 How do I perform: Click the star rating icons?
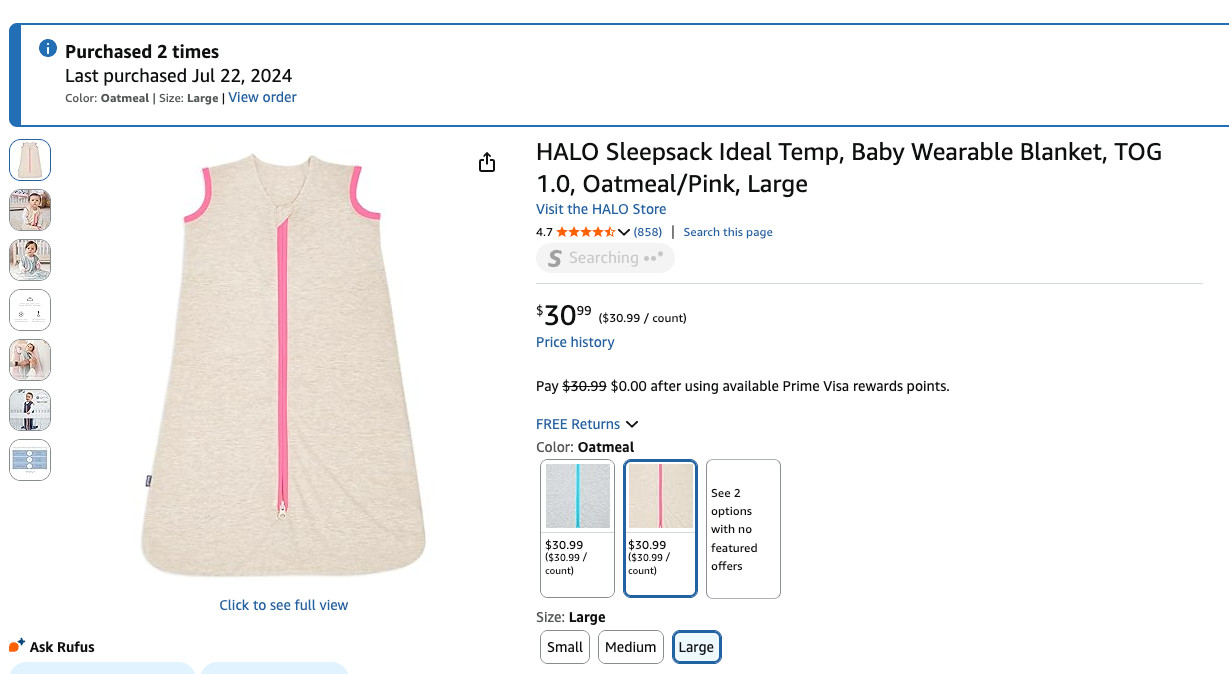586,232
